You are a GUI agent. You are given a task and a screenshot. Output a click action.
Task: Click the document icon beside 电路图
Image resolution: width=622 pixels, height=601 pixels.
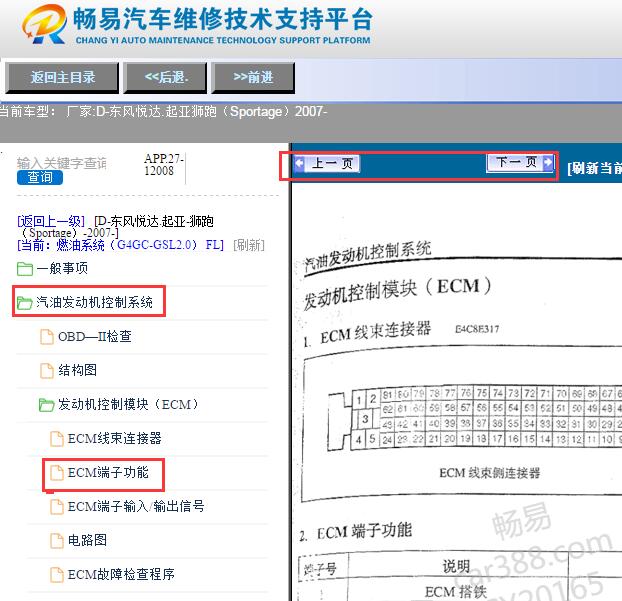tap(57, 541)
